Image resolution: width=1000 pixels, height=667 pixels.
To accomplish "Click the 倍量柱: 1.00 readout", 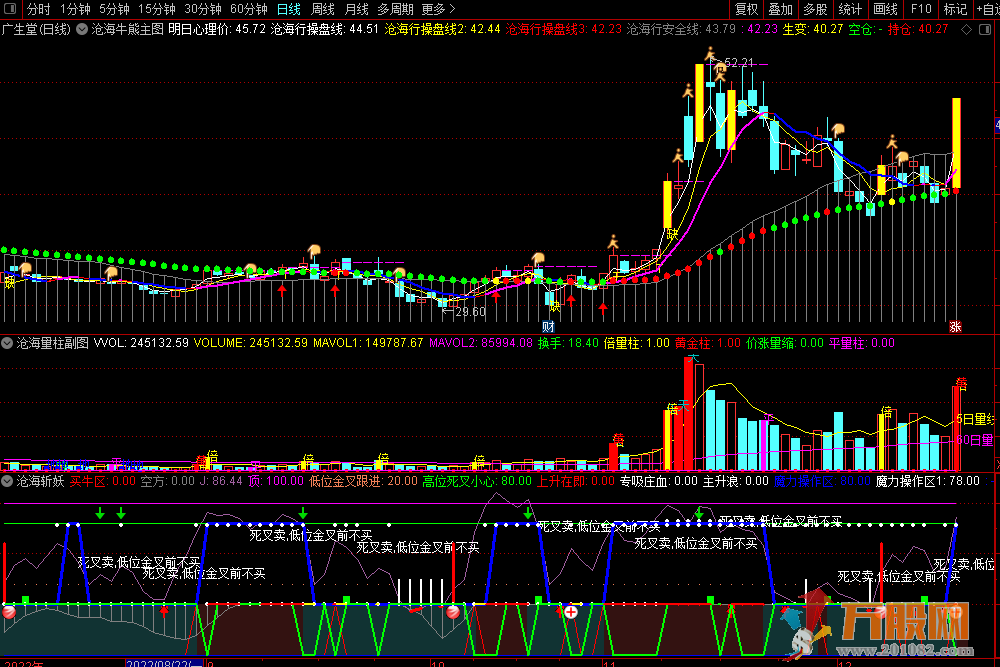I will (x=636, y=343).
